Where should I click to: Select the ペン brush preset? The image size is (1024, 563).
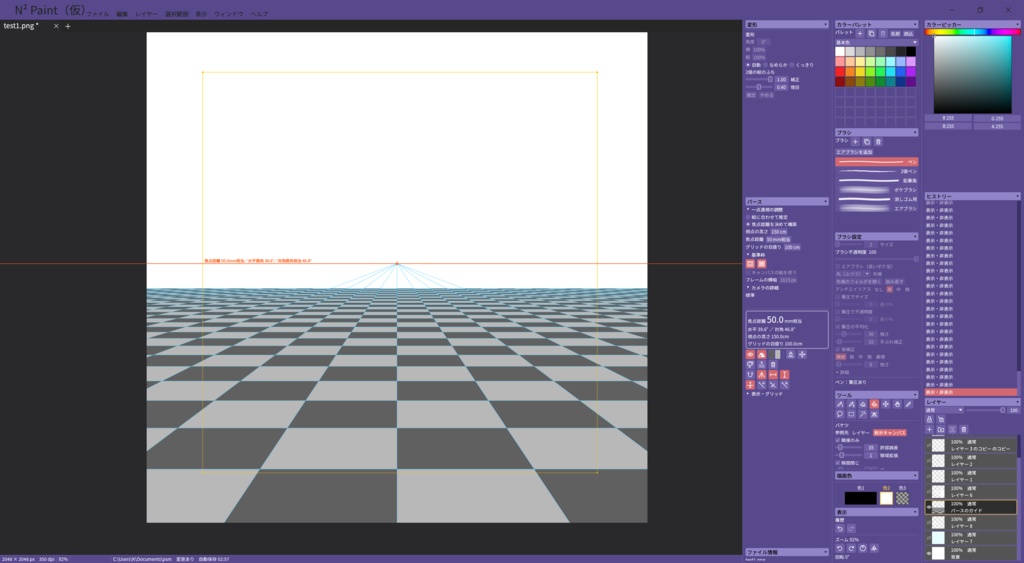pyautogui.click(x=876, y=161)
